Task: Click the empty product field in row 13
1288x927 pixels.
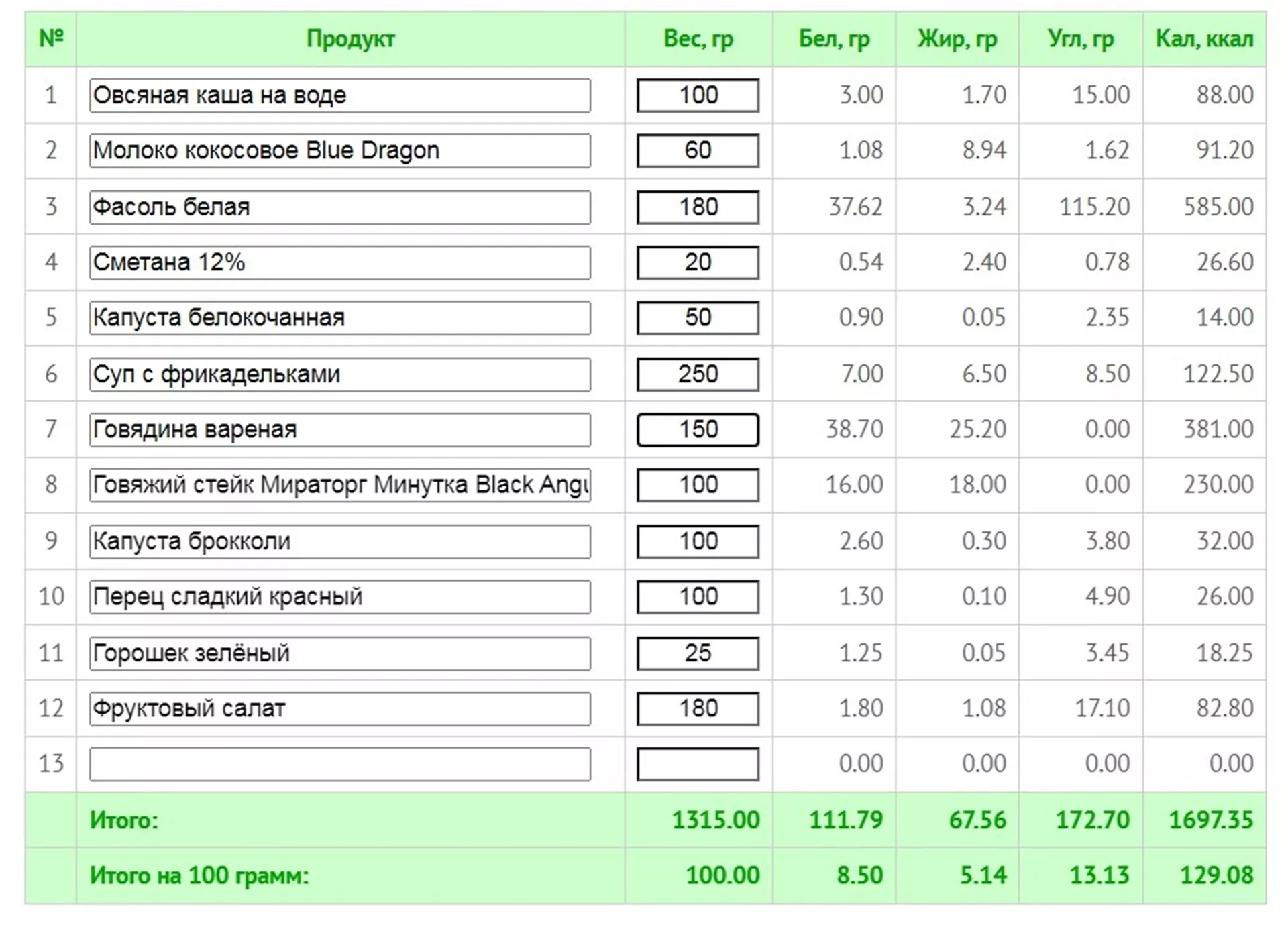Action: [x=339, y=764]
